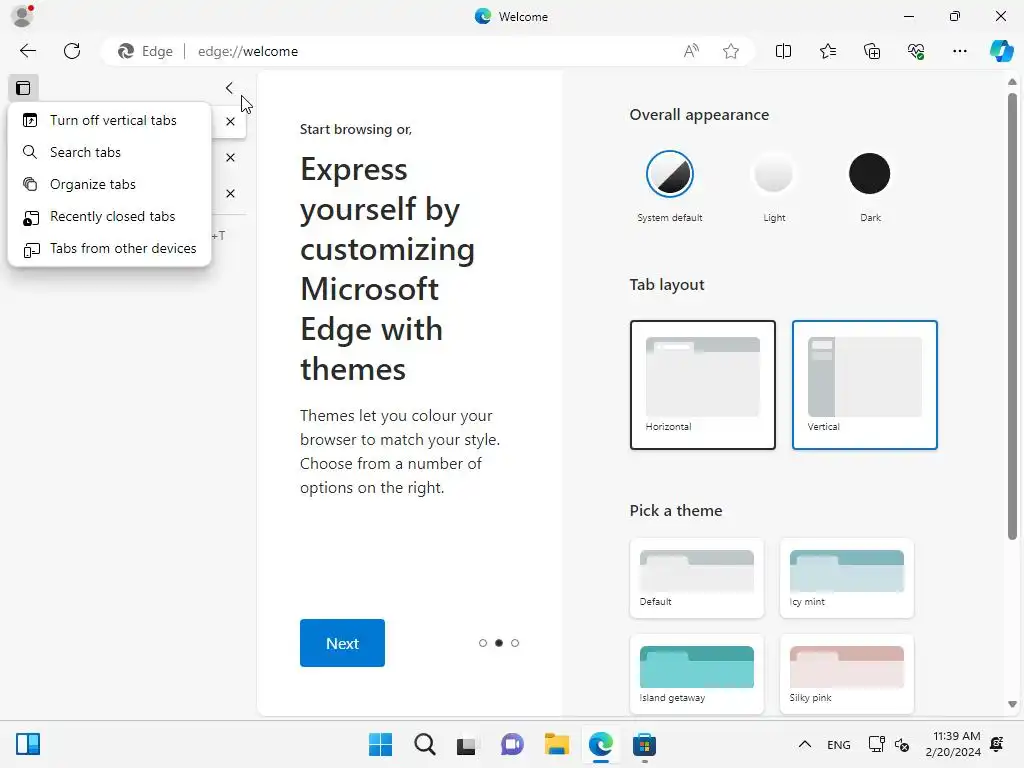1024x768 pixels.
Task: Go to third page indicator dot
Action: tap(515, 643)
